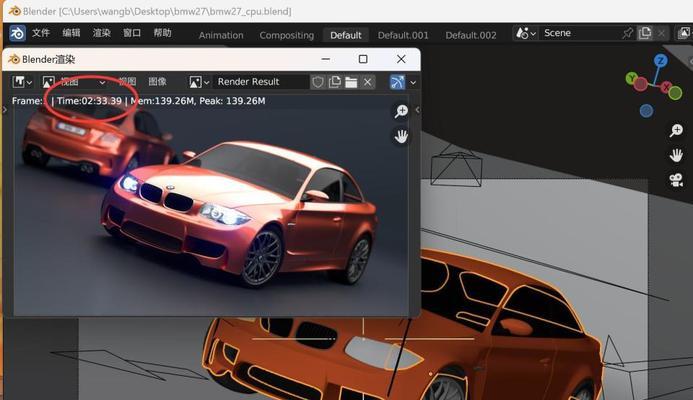Switch to the Compositing workspace tab
Viewport: 693px width, 400px height.
286,35
